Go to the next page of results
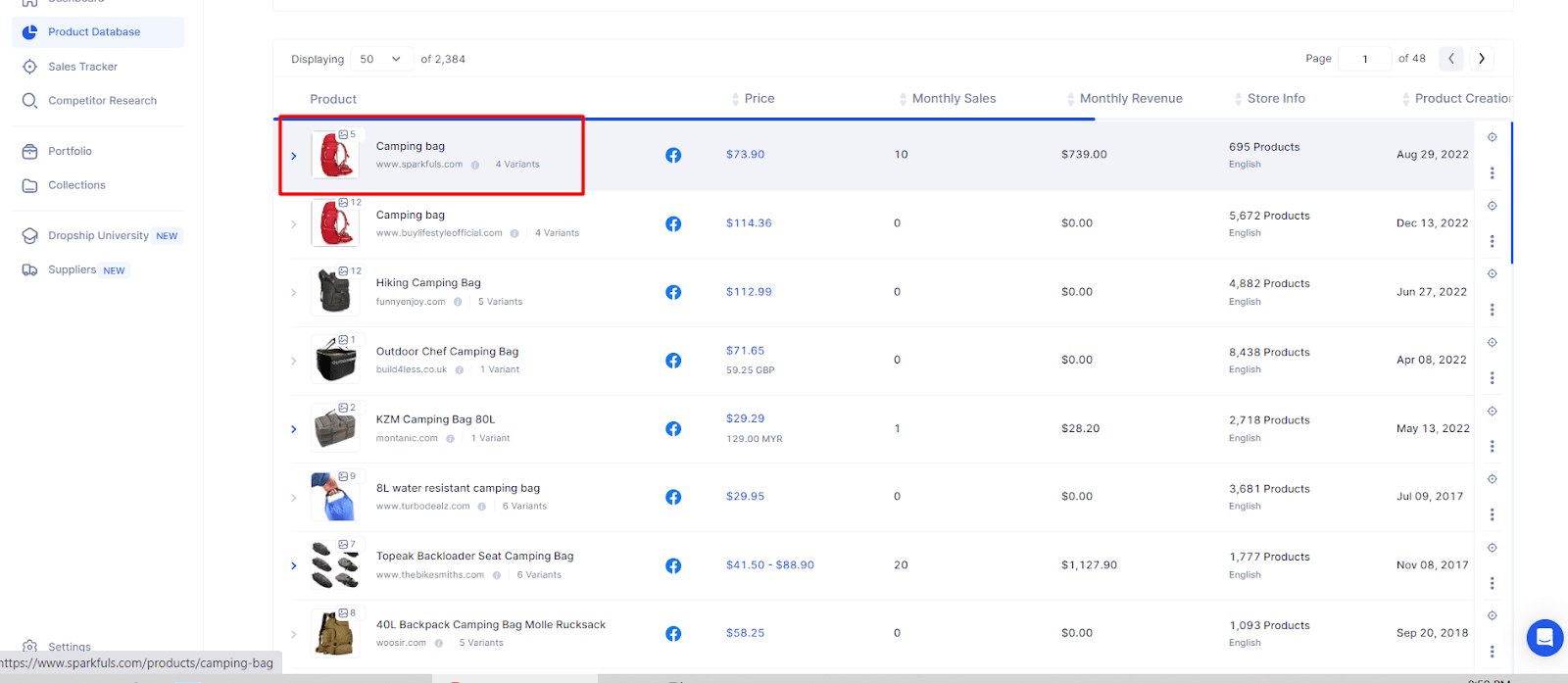Screen dimensions: 1568x683 point(1481,59)
